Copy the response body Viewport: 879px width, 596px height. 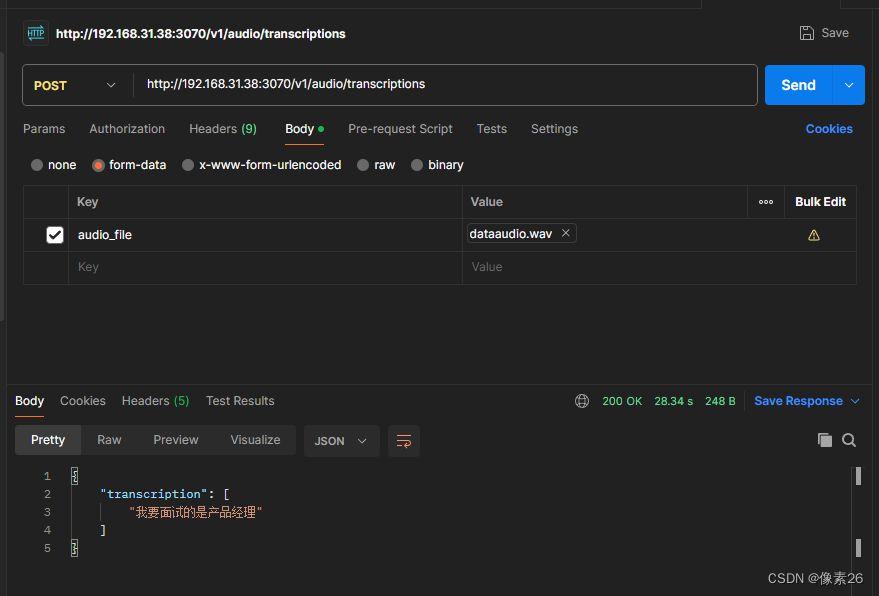tap(824, 440)
